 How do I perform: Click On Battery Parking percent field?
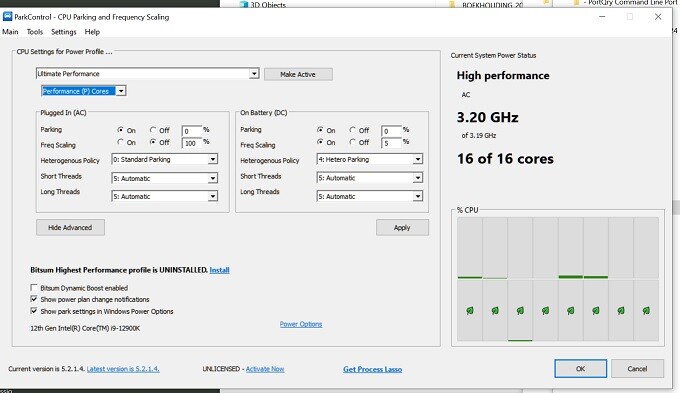coord(392,131)
